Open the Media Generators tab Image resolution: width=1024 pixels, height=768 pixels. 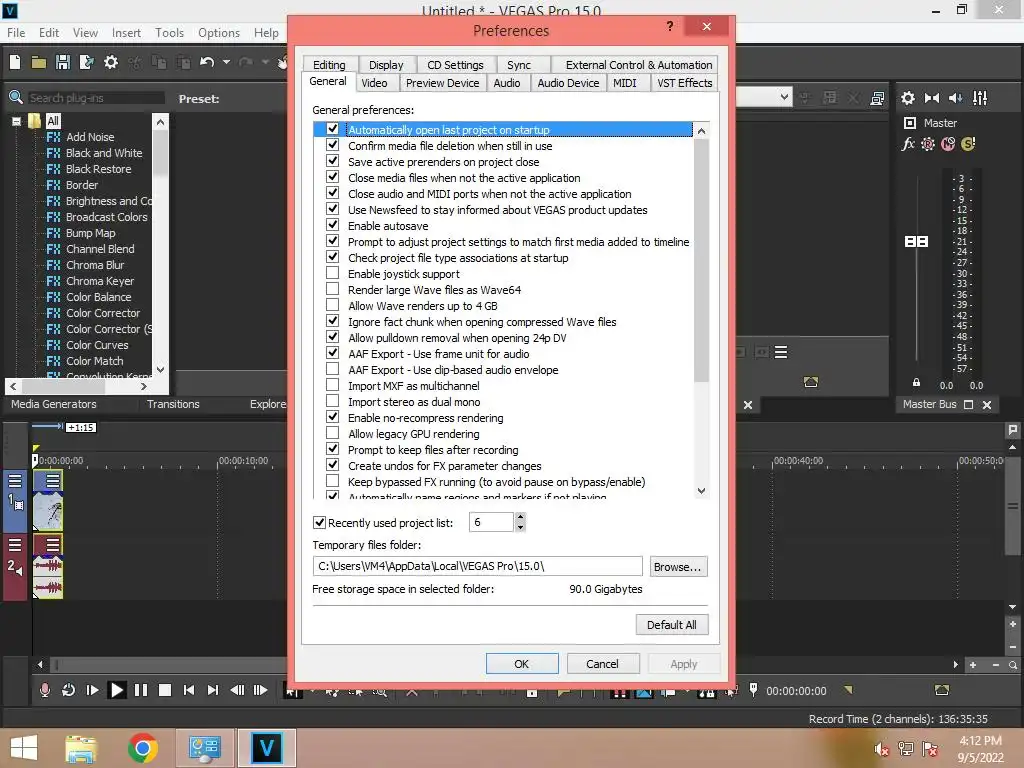pos(54,404)
